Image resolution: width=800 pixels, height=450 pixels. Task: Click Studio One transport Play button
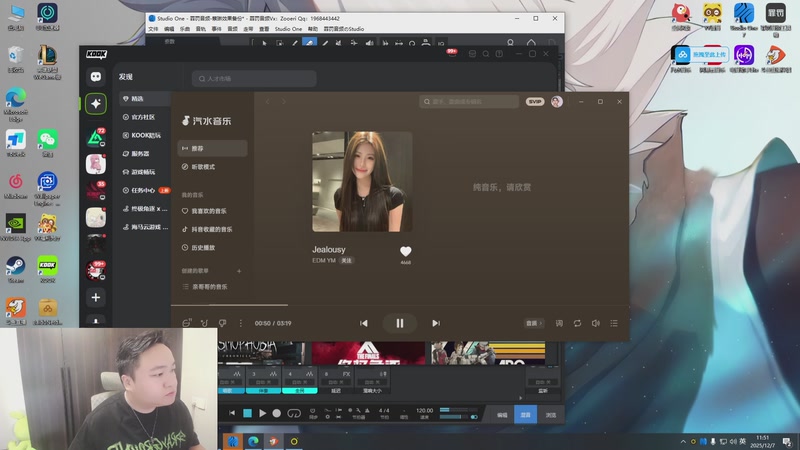[262, 413]
